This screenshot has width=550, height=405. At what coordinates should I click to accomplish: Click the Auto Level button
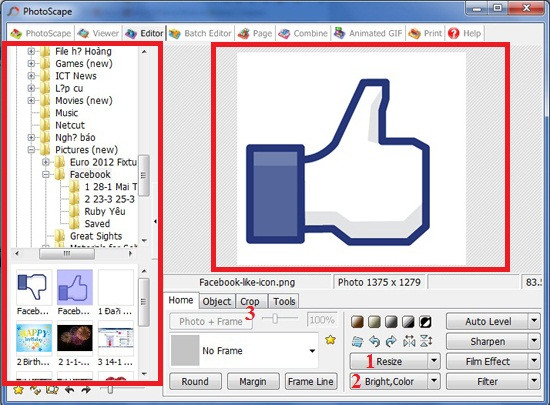[x=488, y=321]
